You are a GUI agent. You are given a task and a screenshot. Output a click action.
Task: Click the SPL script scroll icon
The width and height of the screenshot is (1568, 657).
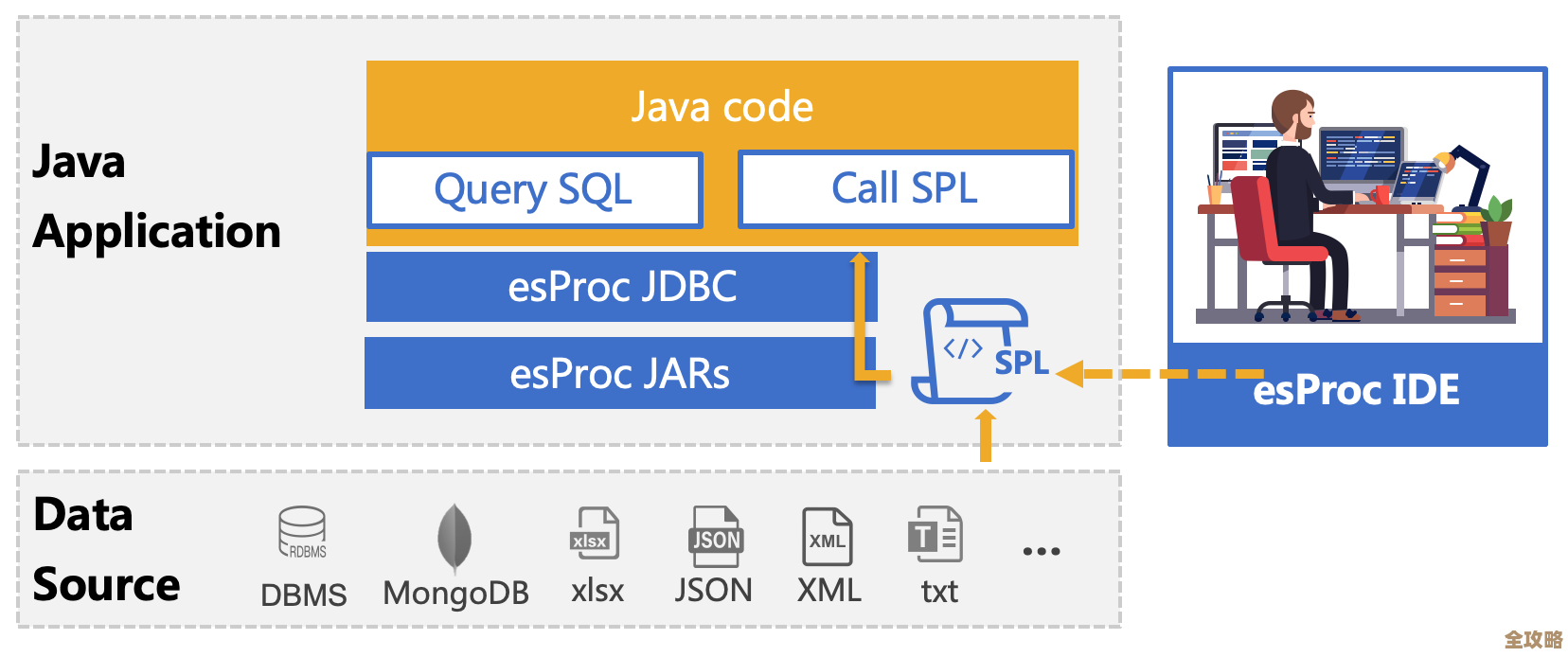(x=975, y=351)
